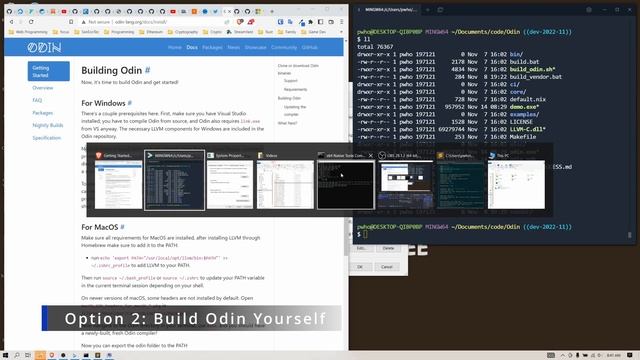Open the Cryptography bookmarks folder
The height and width of the screenshot is (360, 640).
pos(183,32)
